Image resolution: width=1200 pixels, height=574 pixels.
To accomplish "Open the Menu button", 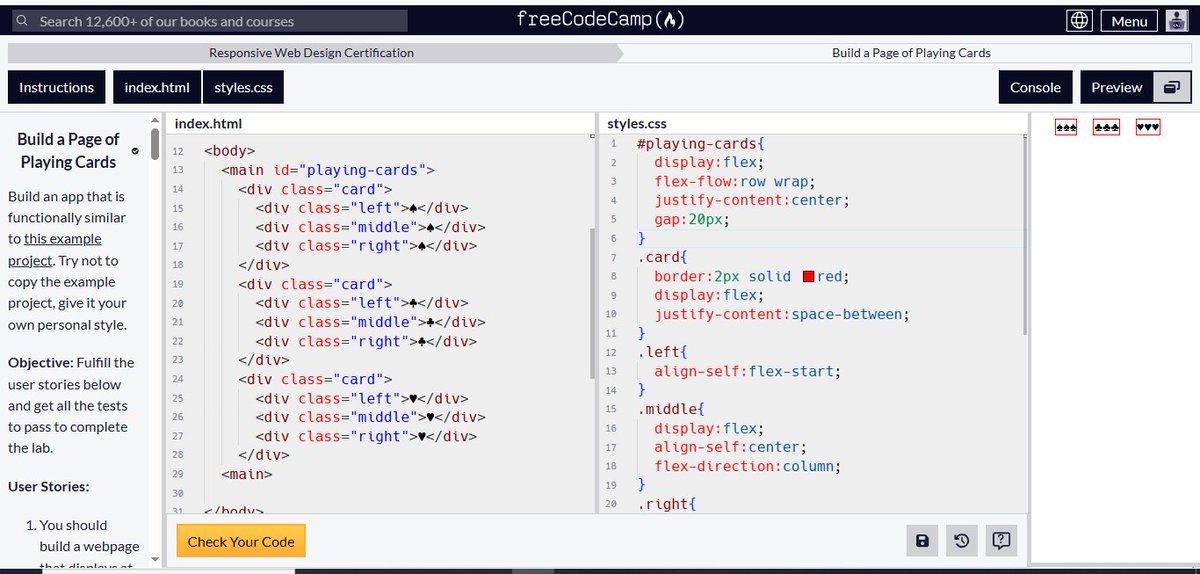I will tap(1129, 21).
